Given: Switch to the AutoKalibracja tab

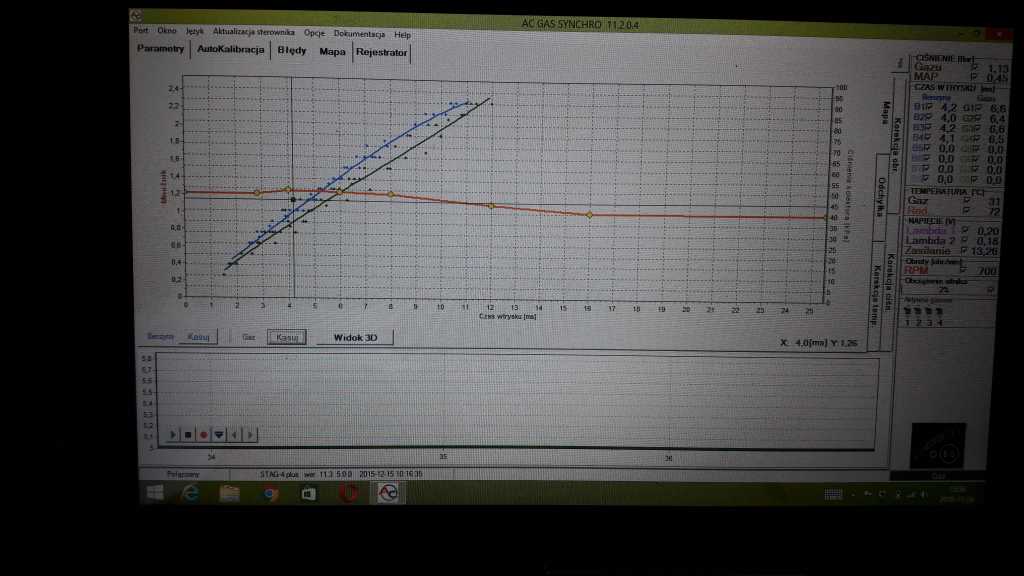Looking at the screenshot, I should coord(230,49).
